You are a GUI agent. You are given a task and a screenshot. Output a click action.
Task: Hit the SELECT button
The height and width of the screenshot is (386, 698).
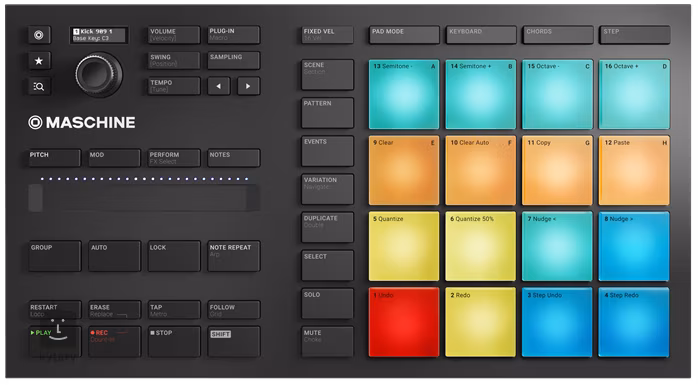coord(328,266)
